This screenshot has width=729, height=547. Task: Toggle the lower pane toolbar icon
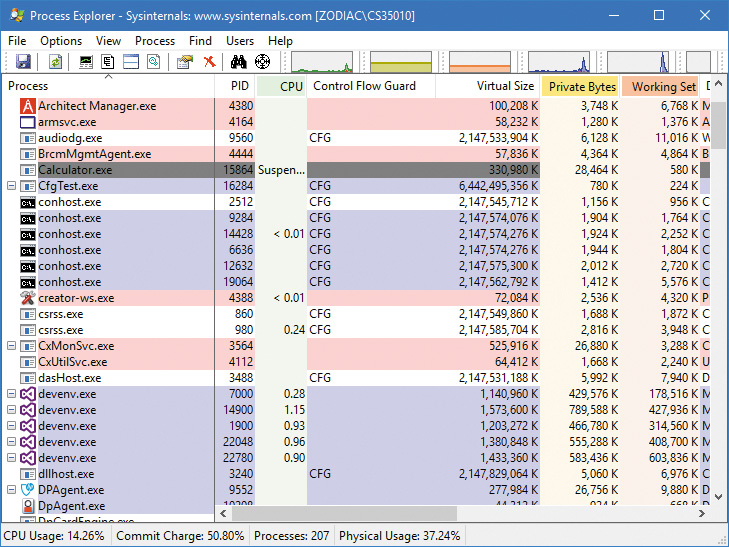point(132,62)
